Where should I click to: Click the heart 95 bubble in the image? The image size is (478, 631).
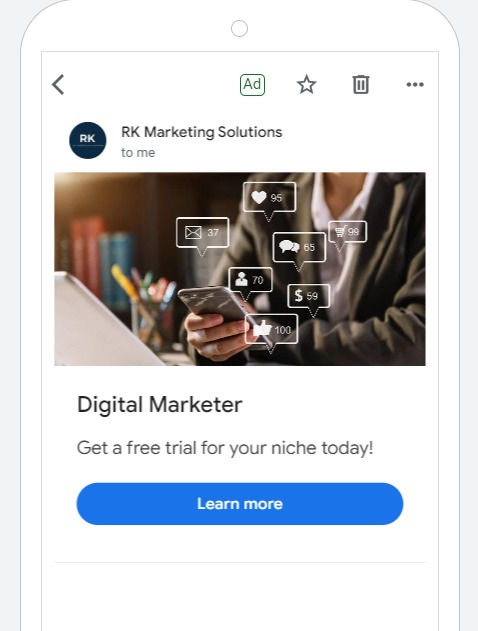[269, 198]
